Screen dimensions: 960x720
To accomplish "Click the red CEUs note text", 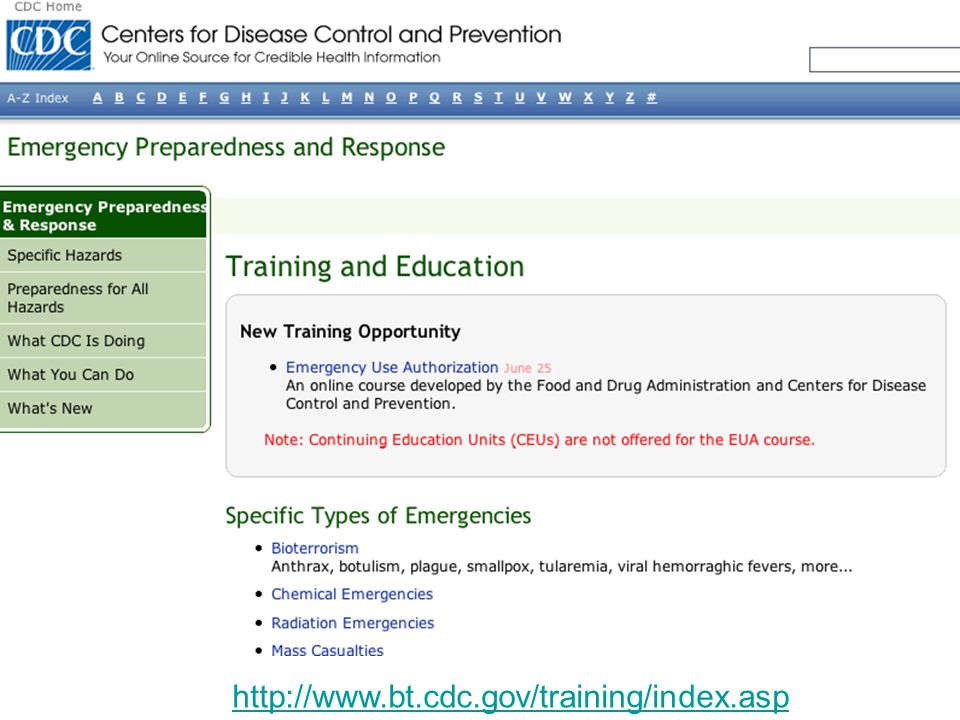I will coord(539,440).
